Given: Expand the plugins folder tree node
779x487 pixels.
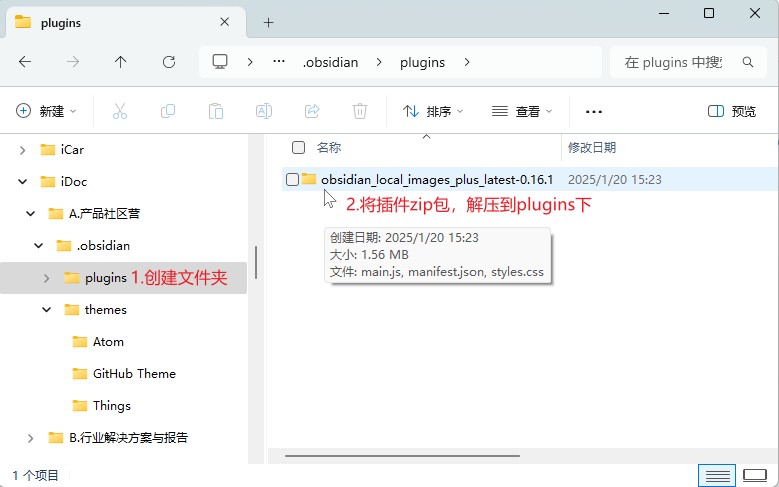Looking at the screenshot, I should (46, 278).
